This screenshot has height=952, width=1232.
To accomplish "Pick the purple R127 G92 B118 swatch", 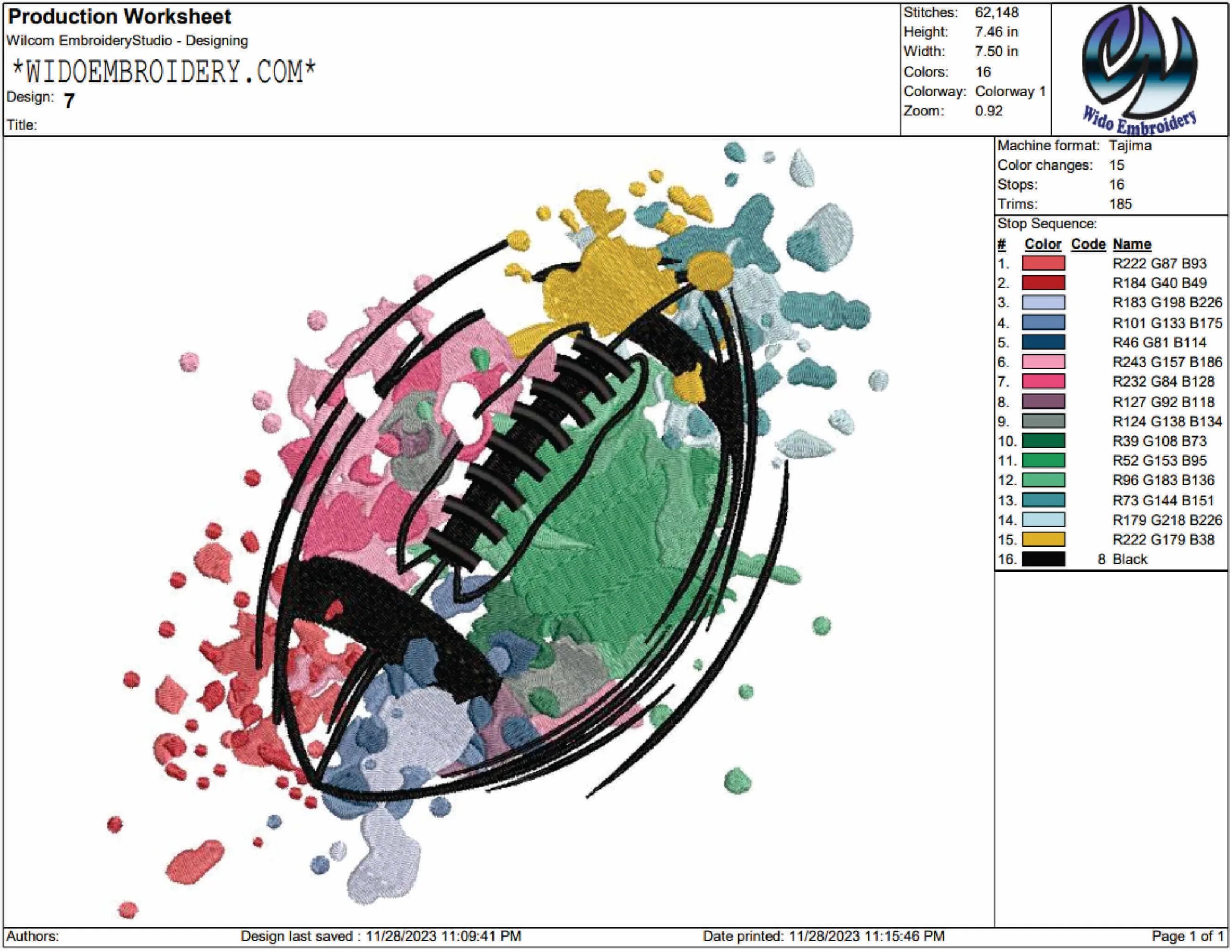I will coord(1043,401).
